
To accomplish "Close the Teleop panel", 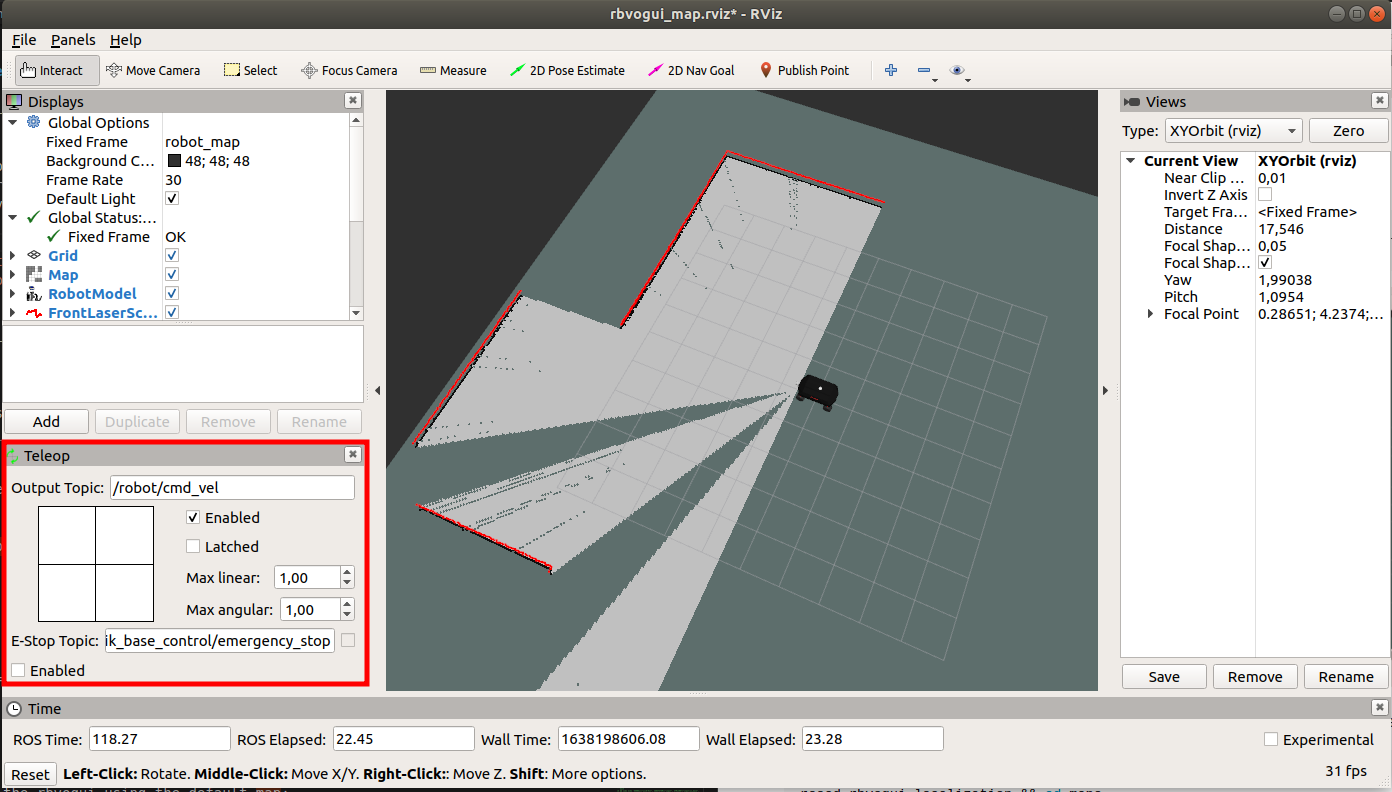I will pyautogui.click(x=353, y=454).
